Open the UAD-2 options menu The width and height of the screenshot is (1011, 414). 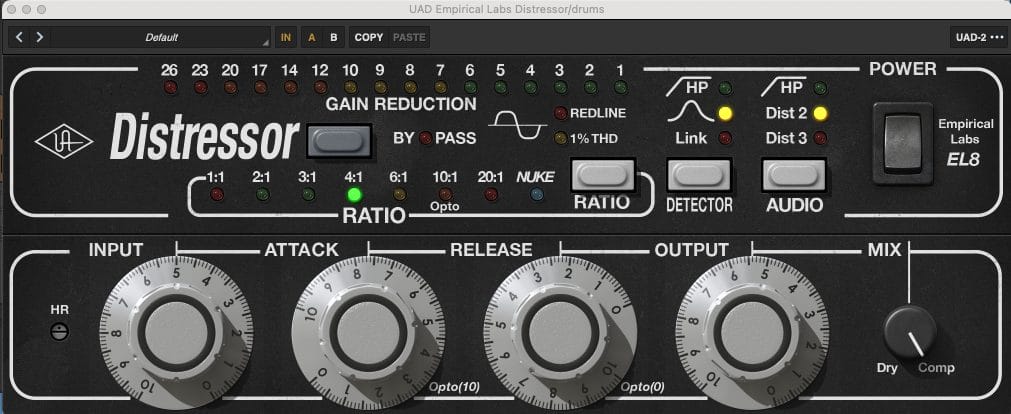978,38
